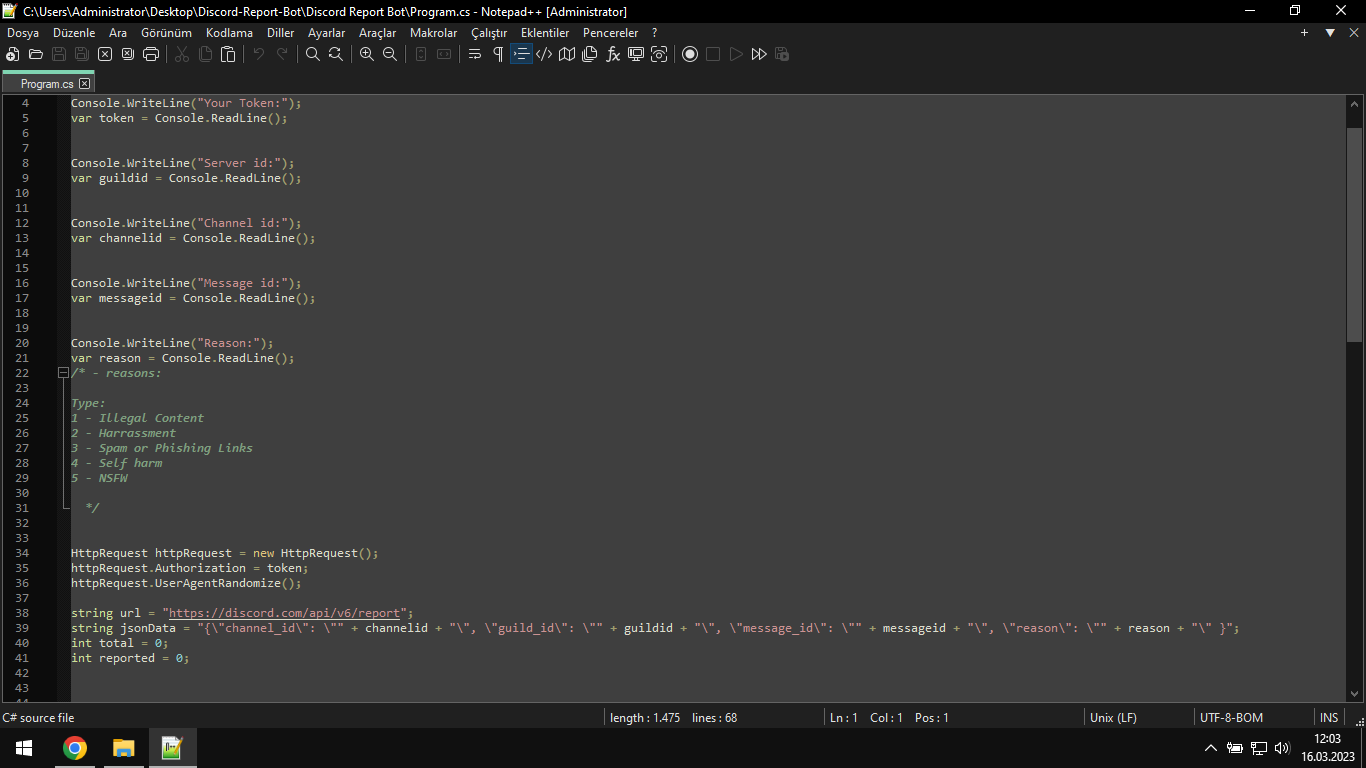Toggle the INS insert mode indicator
This screenshot has height=768, width=1366.
[x=1329, y=718]
